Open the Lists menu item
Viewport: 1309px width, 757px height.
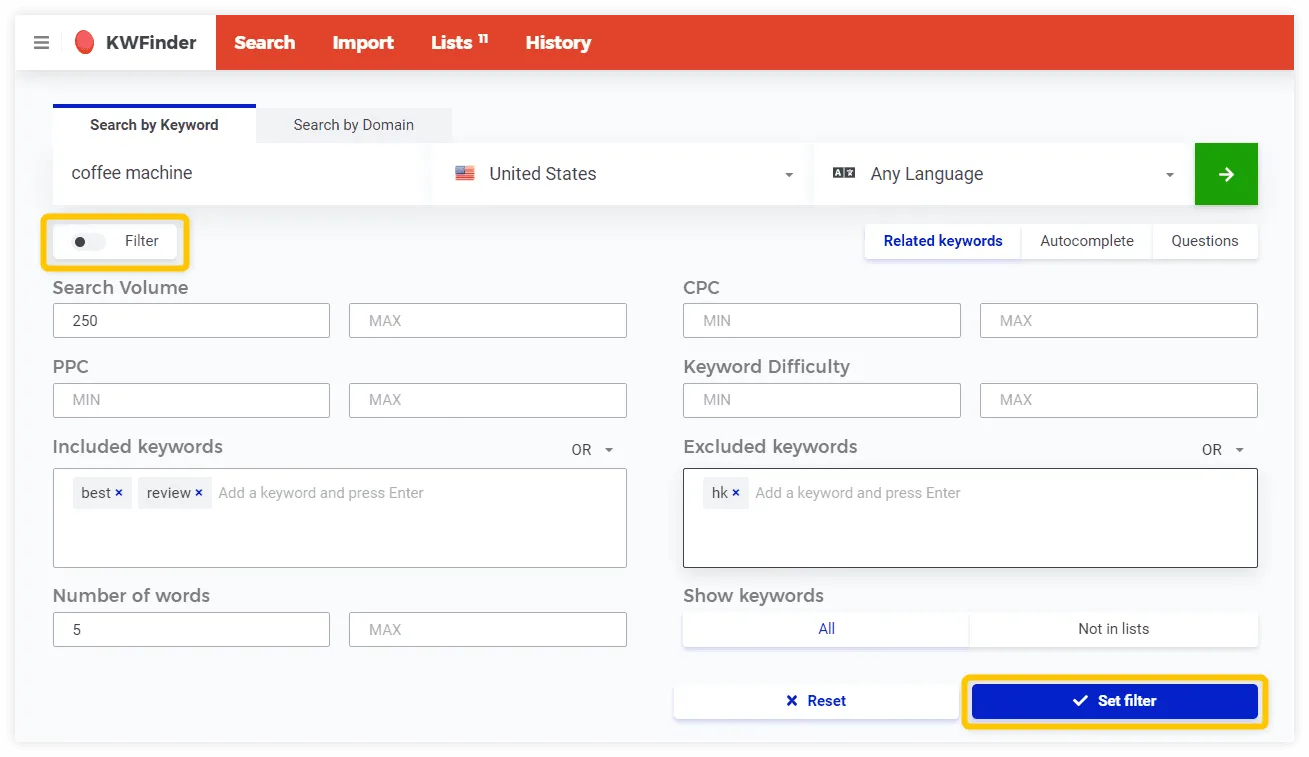[x=459, y=43]
